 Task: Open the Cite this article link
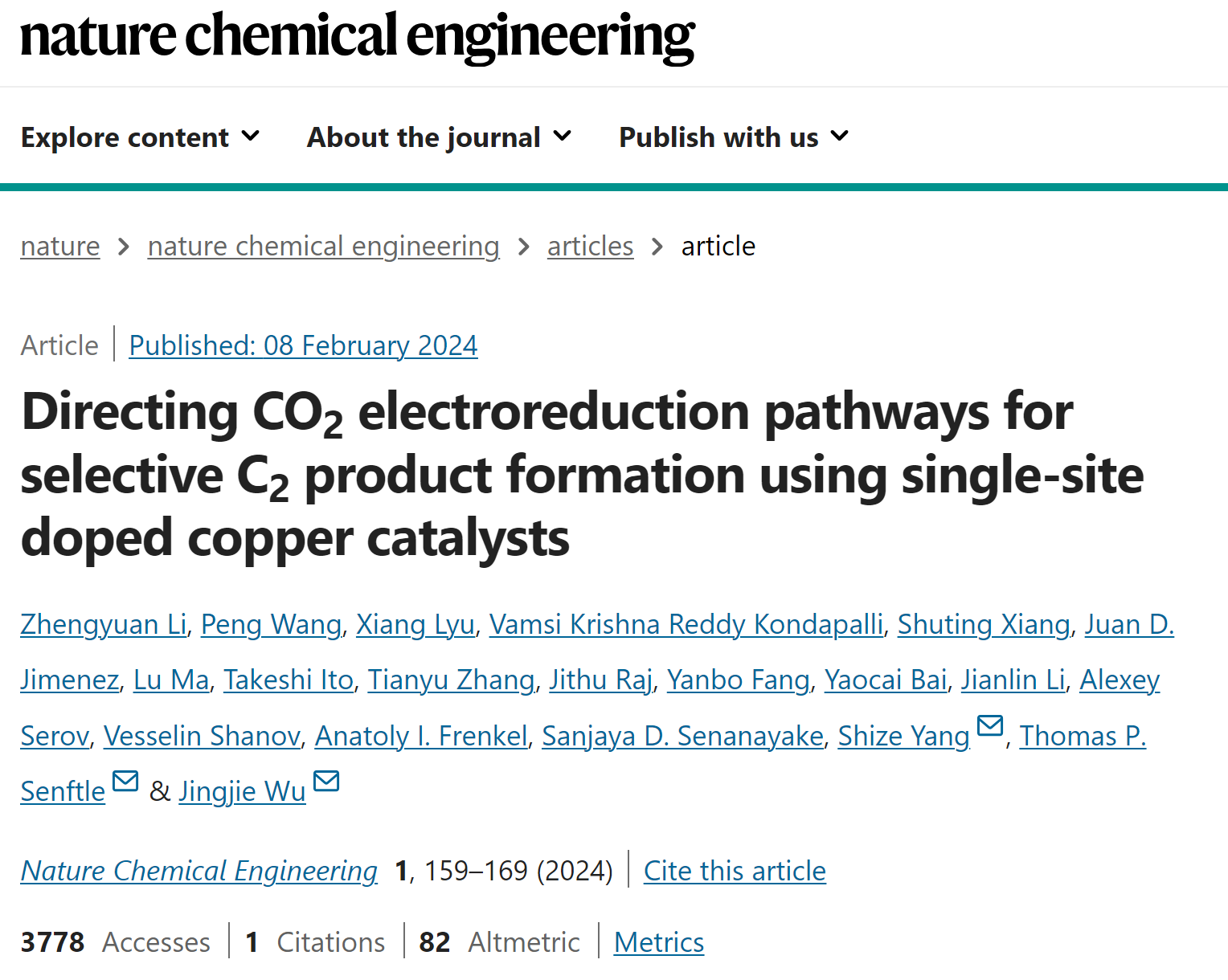click(x=735, y=871)
